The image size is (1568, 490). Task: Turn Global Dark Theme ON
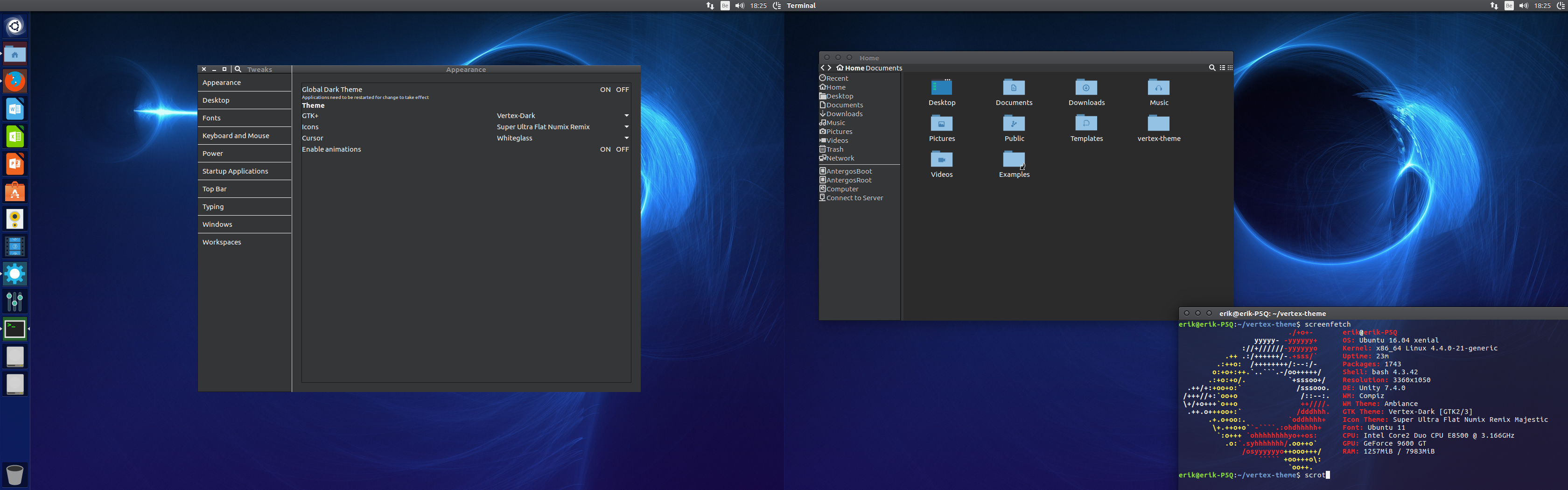[605, 90]
